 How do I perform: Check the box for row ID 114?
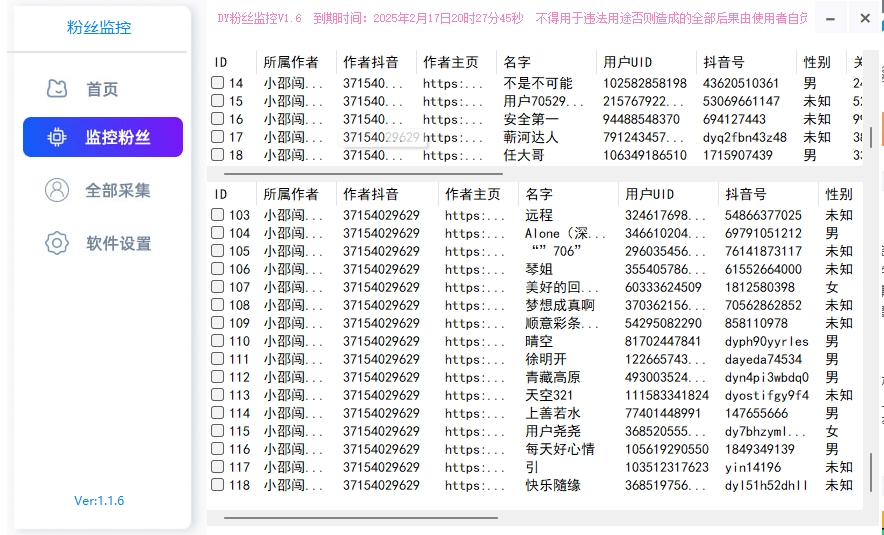point(218,413)
